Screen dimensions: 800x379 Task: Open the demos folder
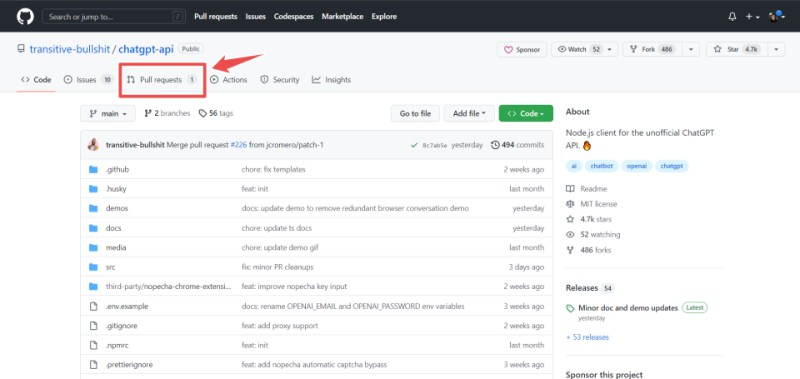[117, 208]
